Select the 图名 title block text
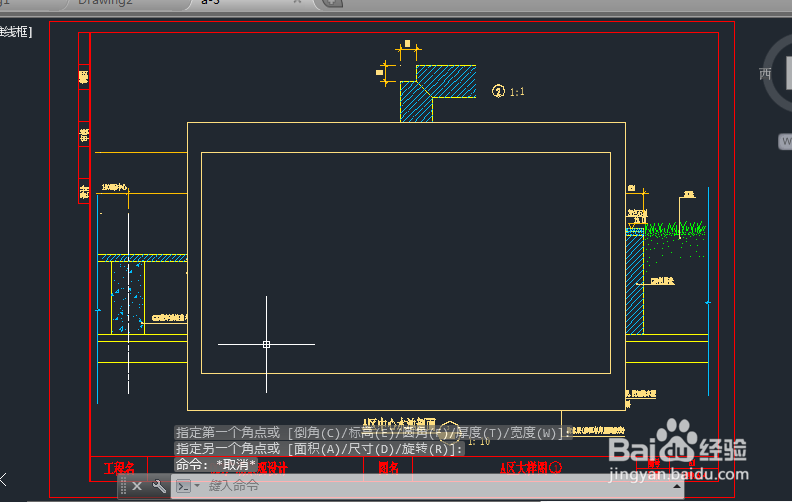The image size is (792, 502). 388,468
